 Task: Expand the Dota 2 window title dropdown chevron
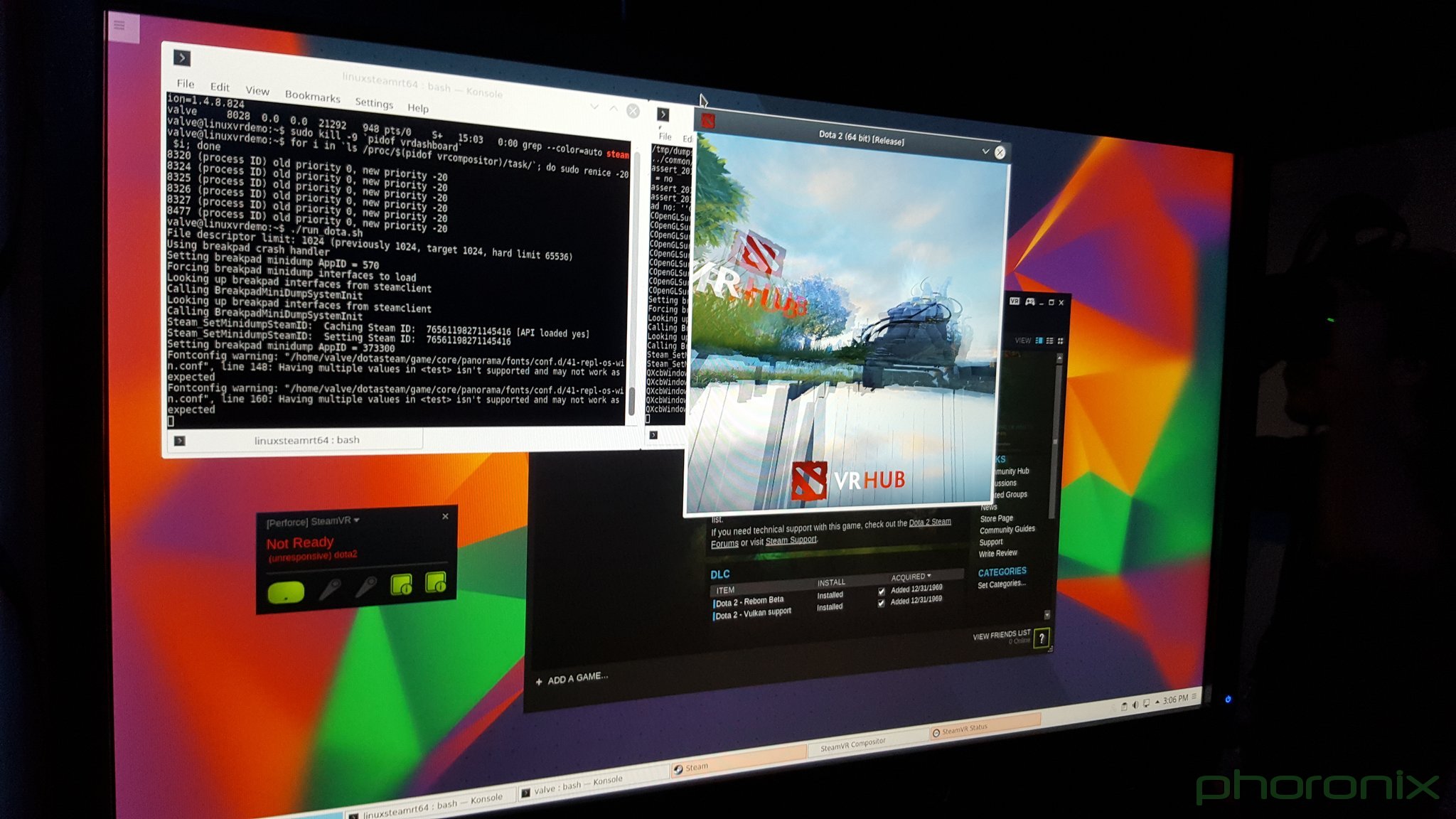pyautogui.click(x=985, y=151)
